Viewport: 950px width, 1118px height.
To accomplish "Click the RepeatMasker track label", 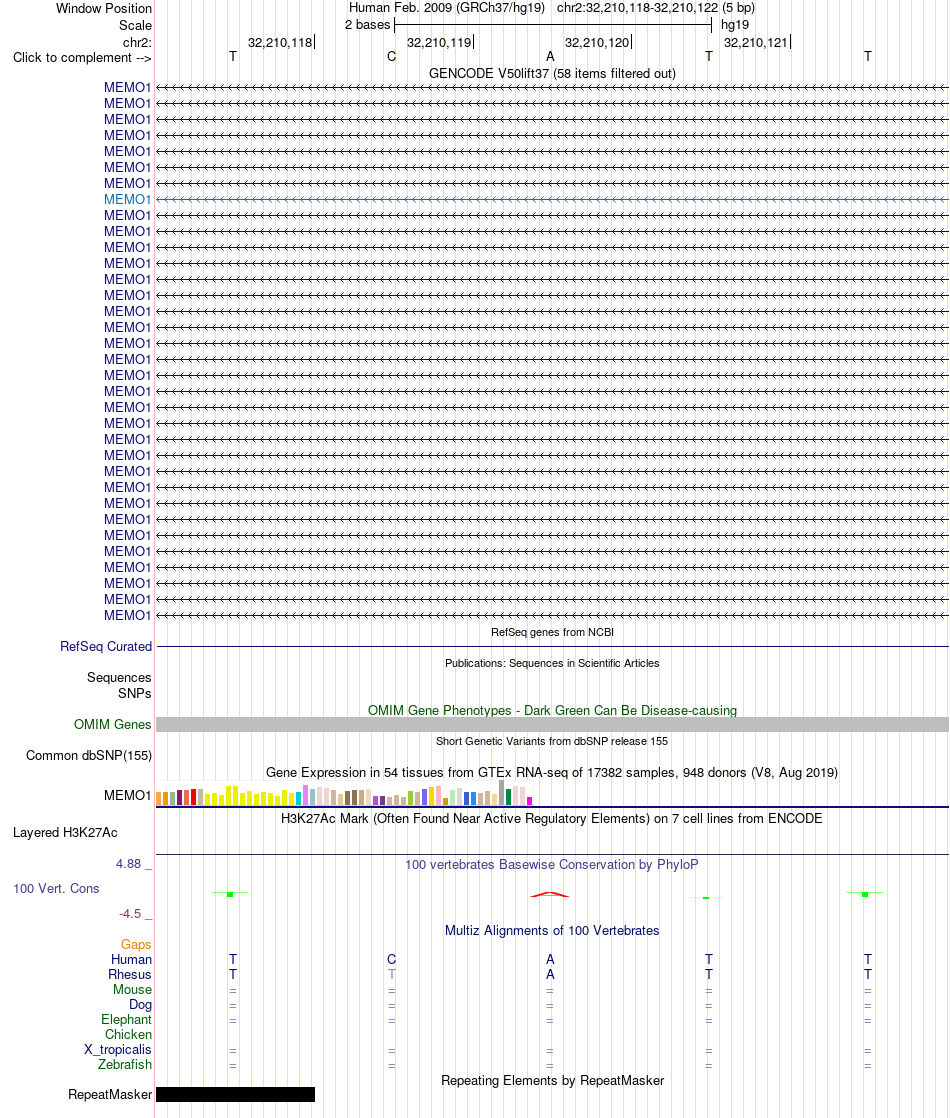I will pos(110,1094).
